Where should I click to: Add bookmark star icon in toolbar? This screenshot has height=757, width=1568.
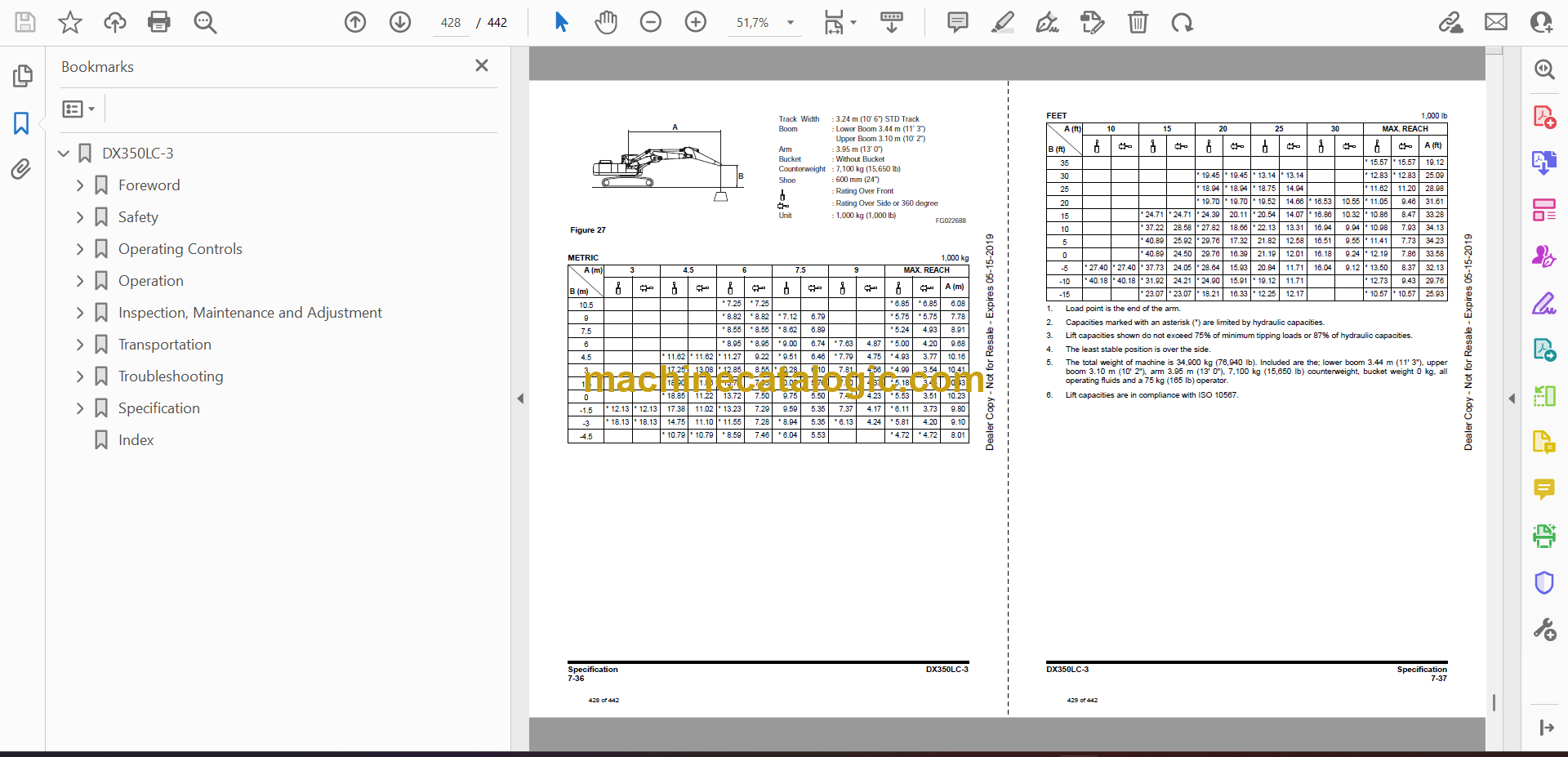coord(70,22)
